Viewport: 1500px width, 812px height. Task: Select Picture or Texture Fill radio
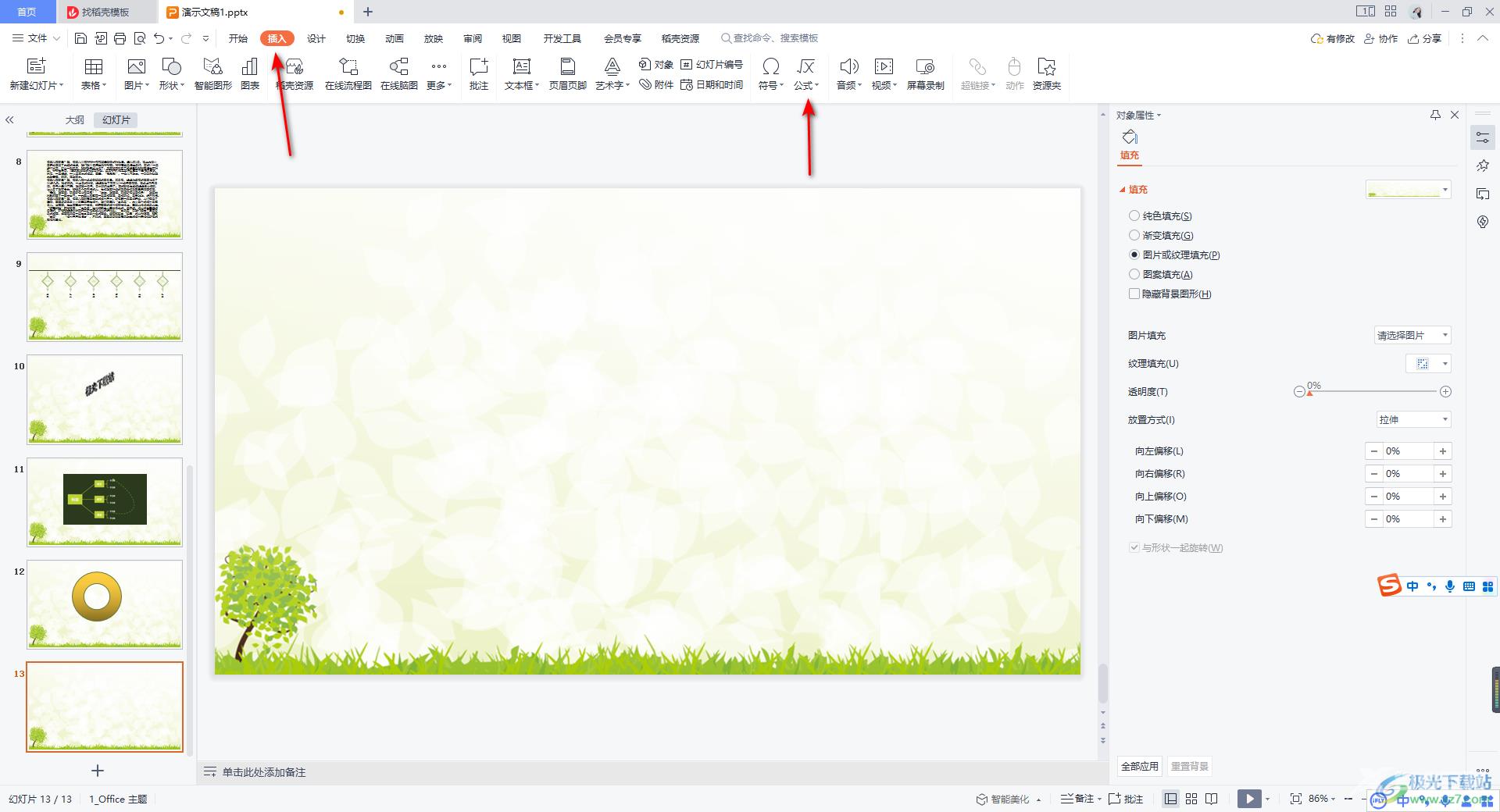[1134, 255]
